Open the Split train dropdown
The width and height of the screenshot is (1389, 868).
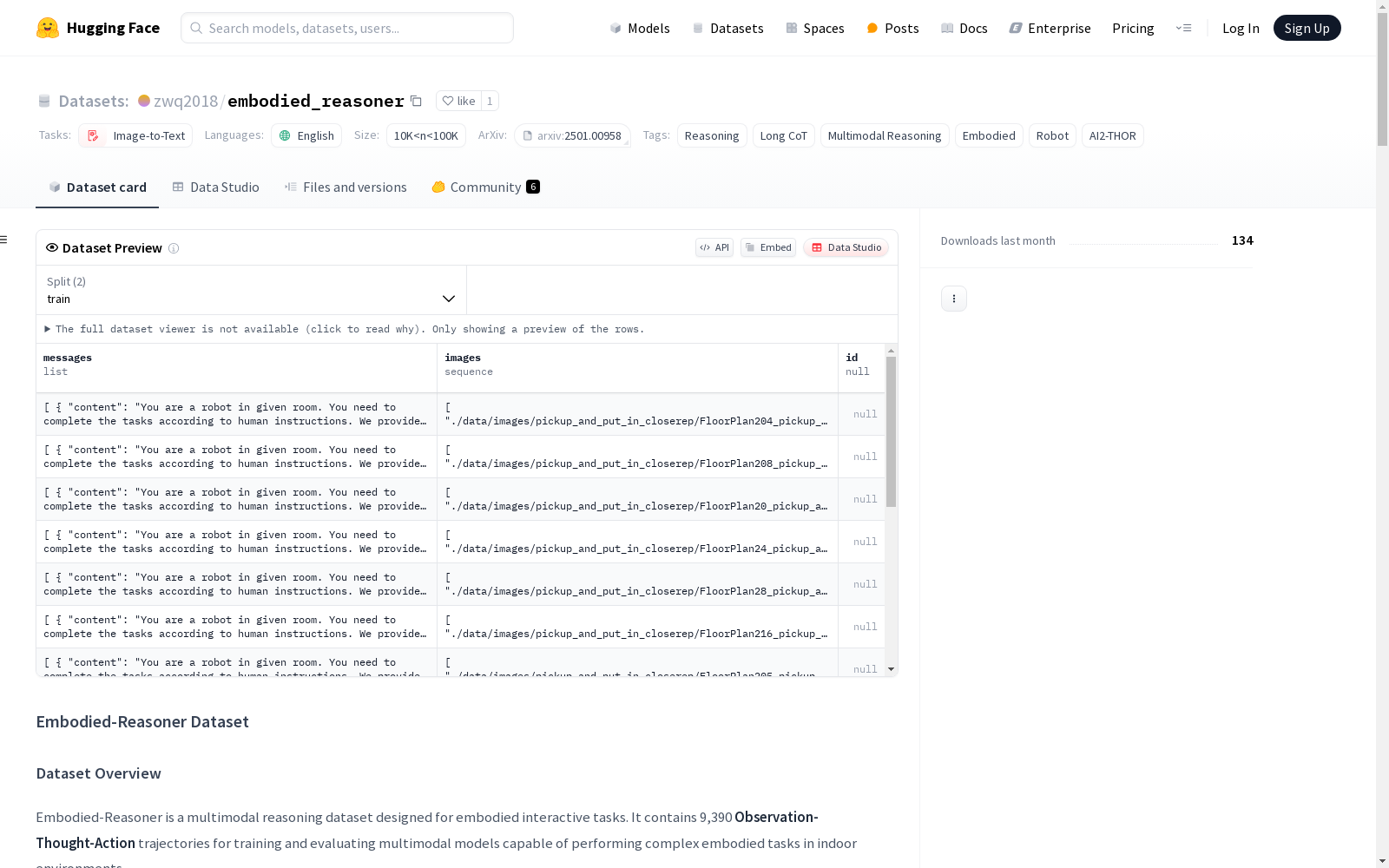(251, 290)
